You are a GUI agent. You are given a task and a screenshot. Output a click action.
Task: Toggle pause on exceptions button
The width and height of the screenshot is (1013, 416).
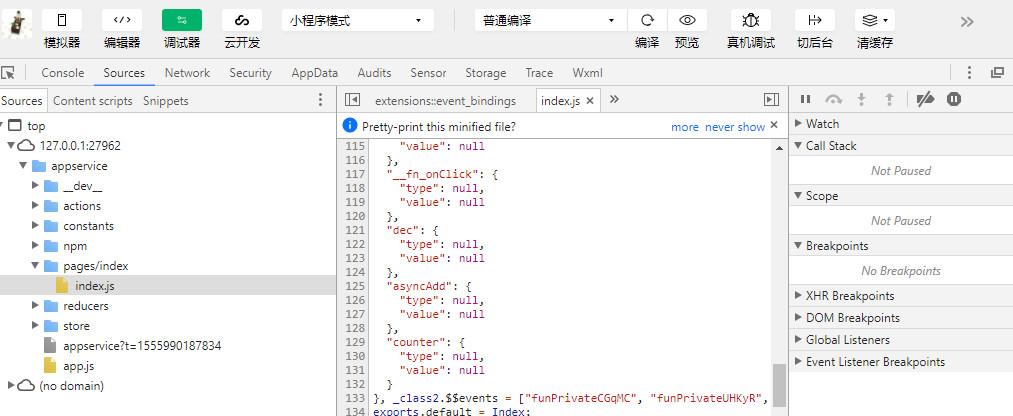click(x=954, y=99)
